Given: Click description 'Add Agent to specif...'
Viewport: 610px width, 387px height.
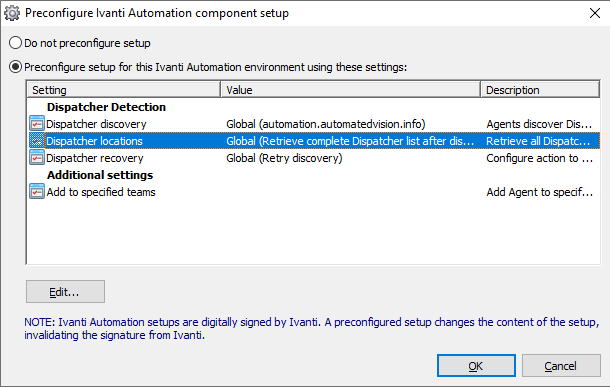Looking at the screenshot, I should (x=540, y=192).
